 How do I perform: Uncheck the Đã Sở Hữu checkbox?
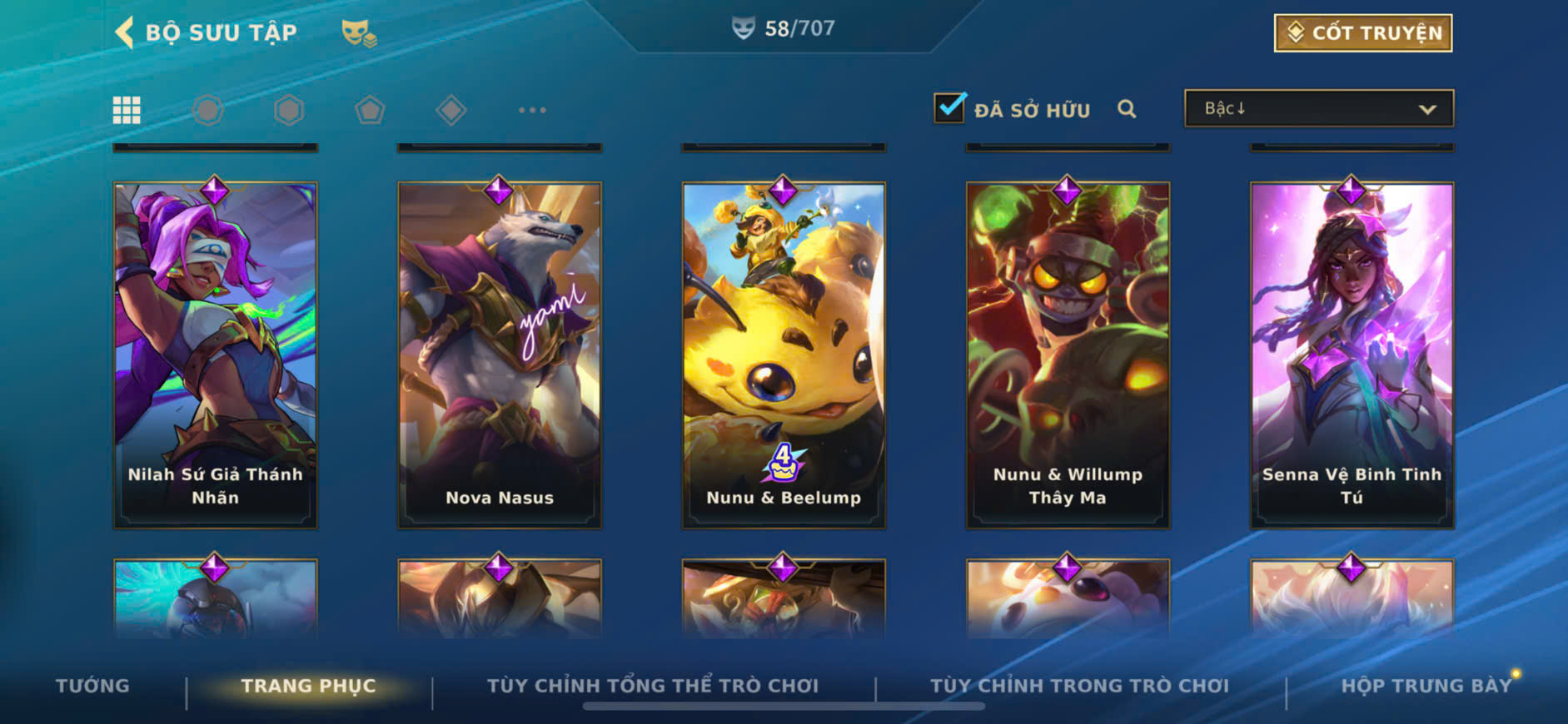(x=949, y=108)
